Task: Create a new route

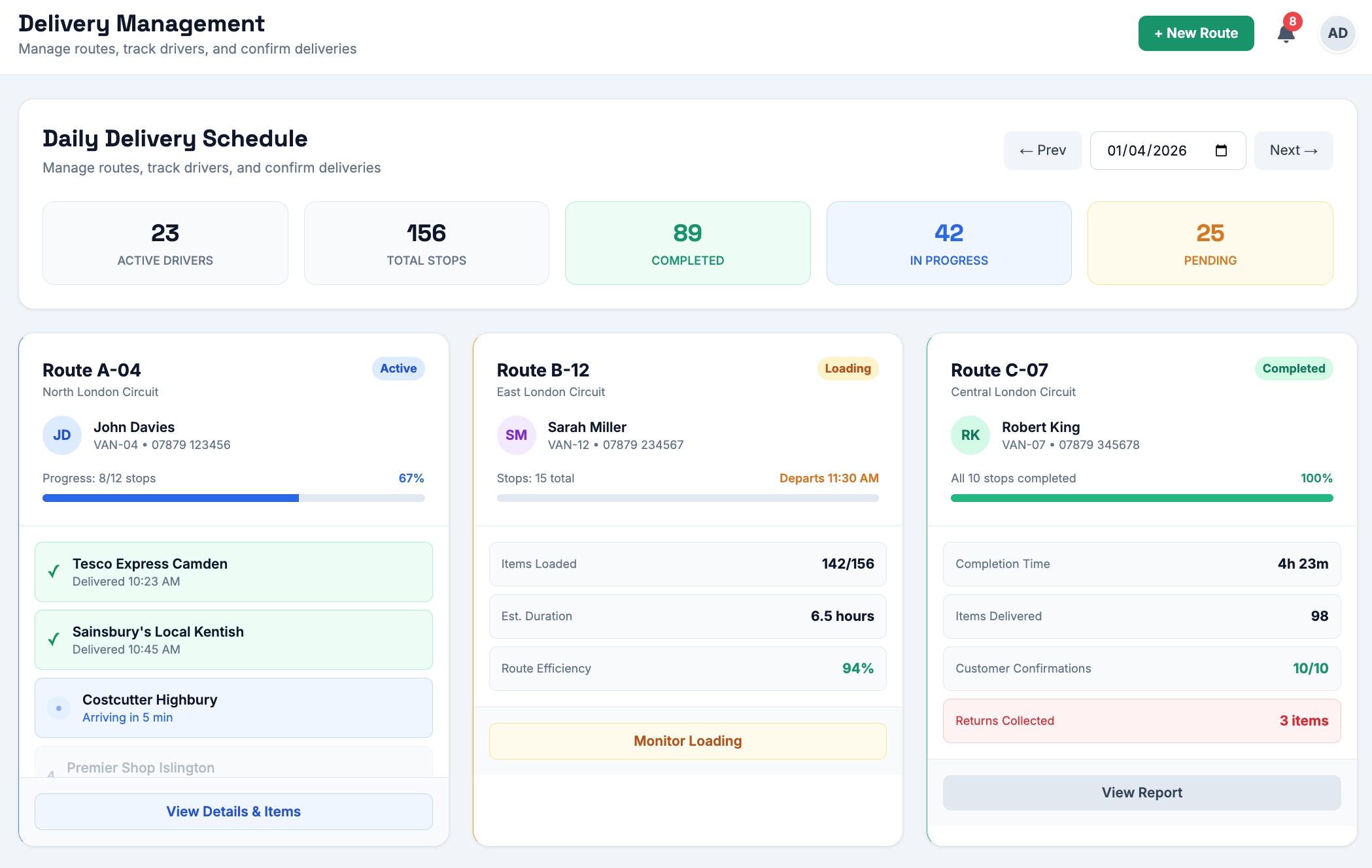Action: pyautogui.click(x=1195, y=33)
